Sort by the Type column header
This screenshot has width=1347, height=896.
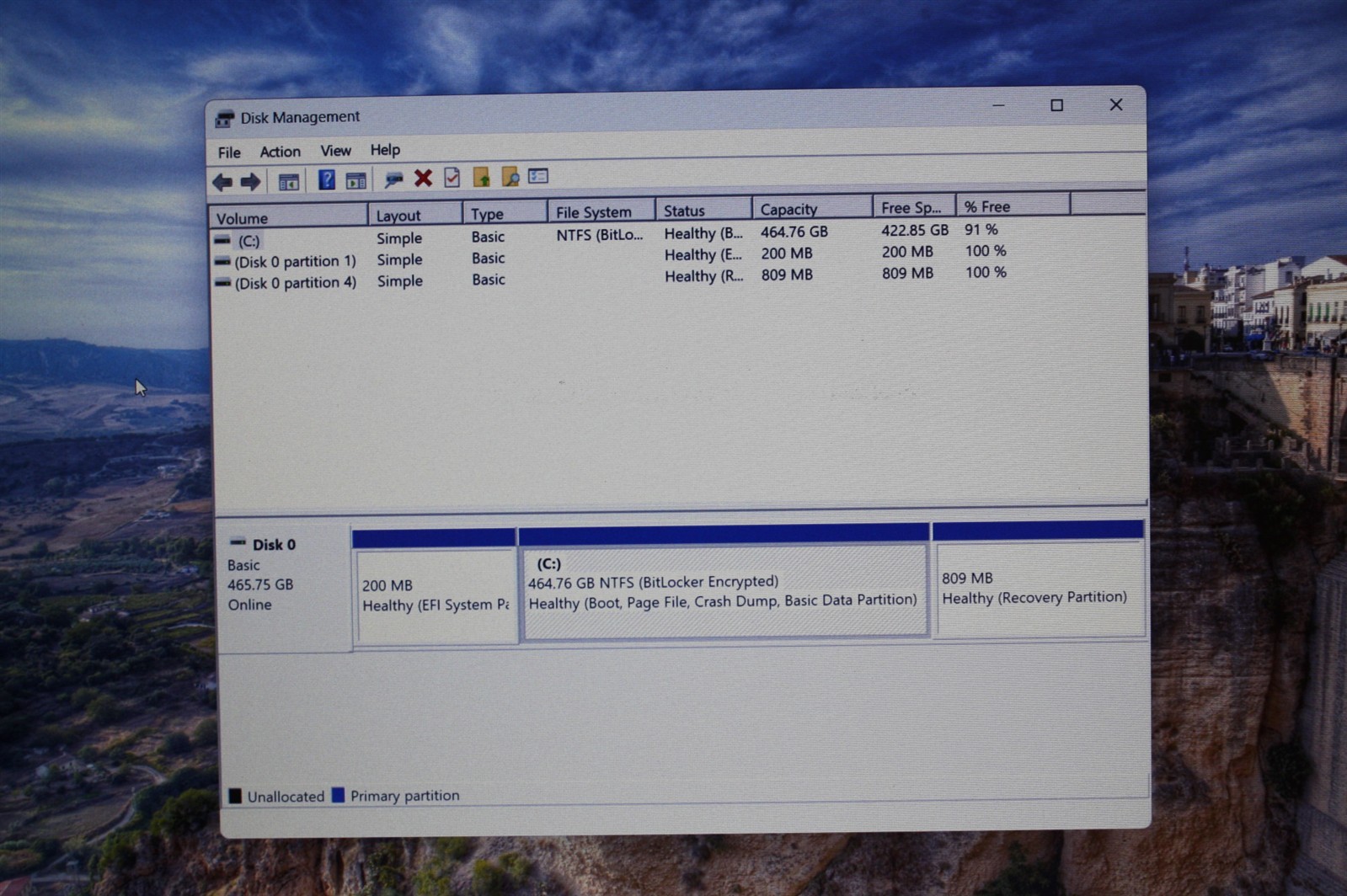[x=505, y=213]
